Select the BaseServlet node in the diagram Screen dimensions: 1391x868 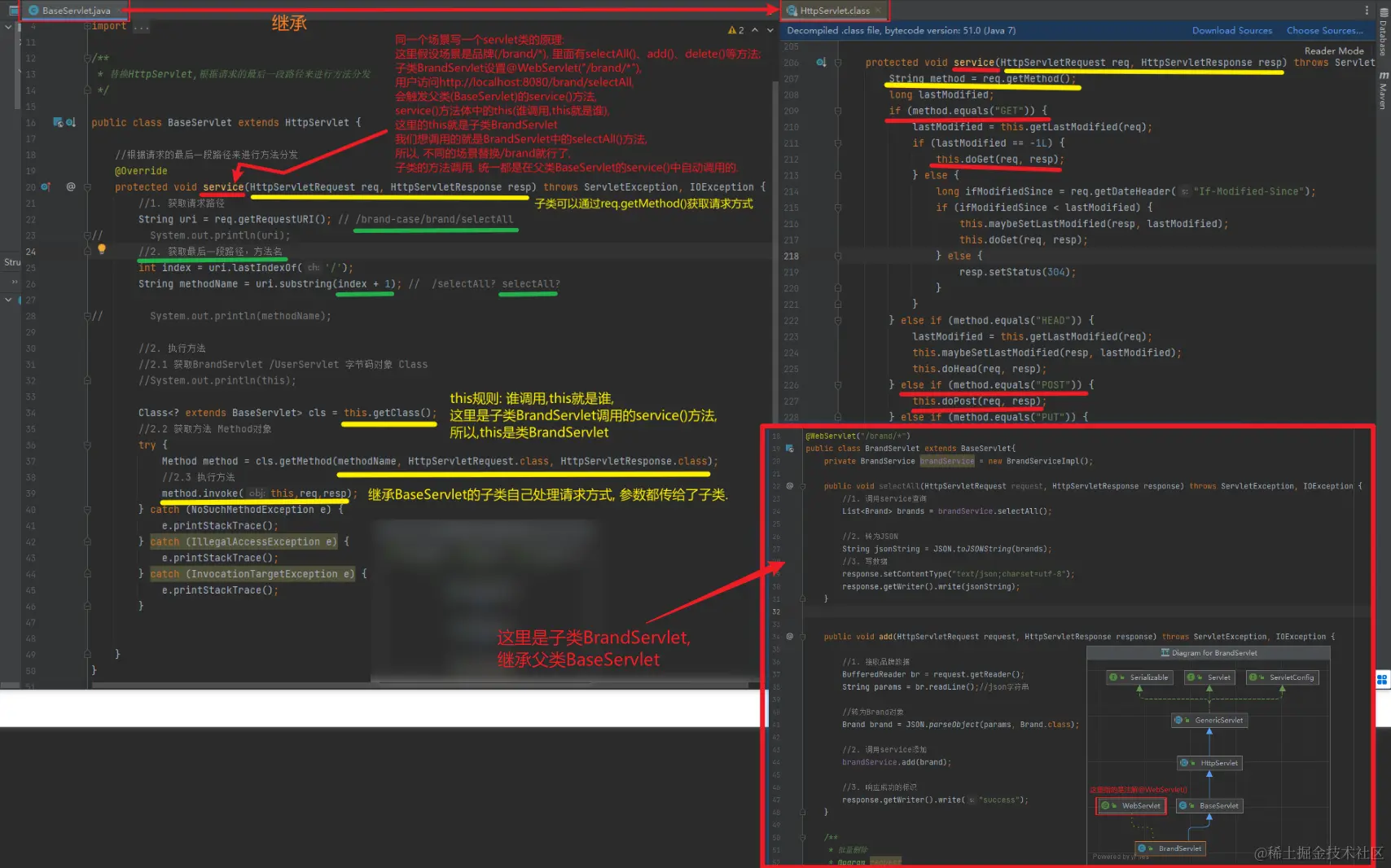pos(1209,806)
